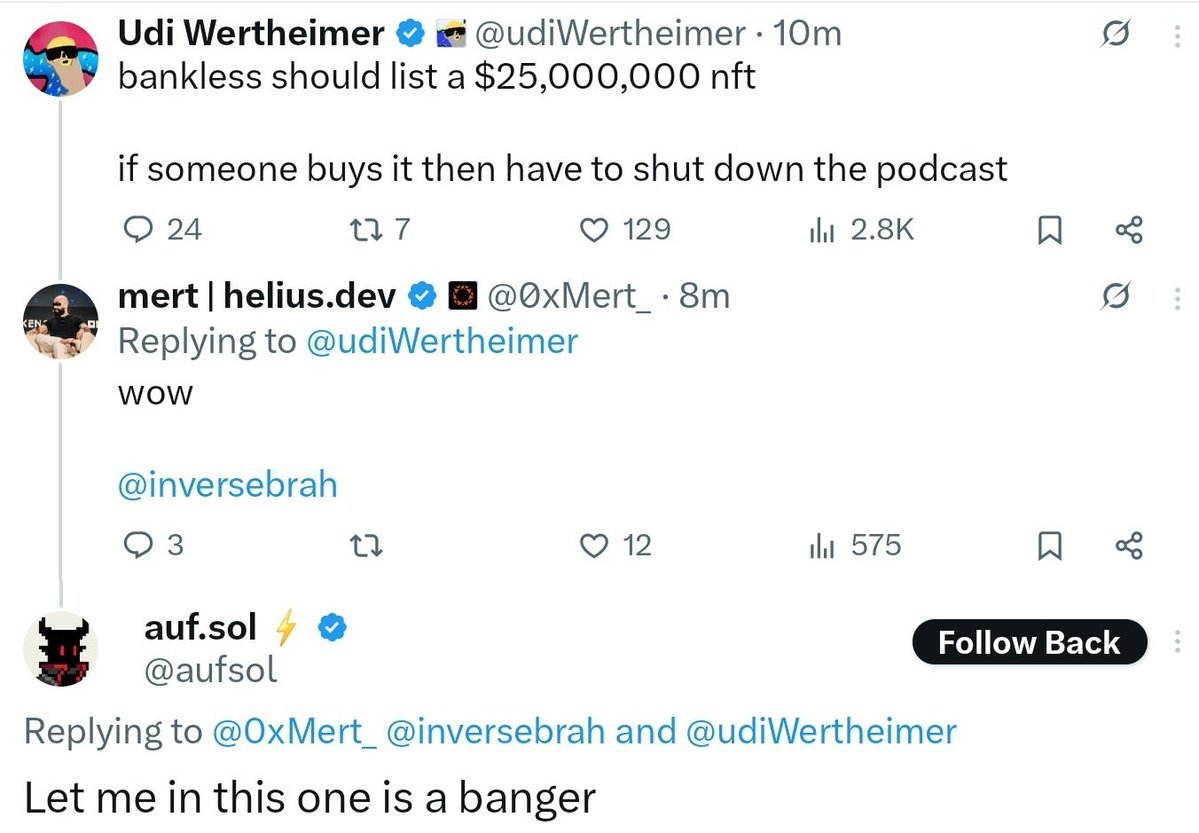
Task: Share mert's reply tweet
Action: (x=1127, y=546)
